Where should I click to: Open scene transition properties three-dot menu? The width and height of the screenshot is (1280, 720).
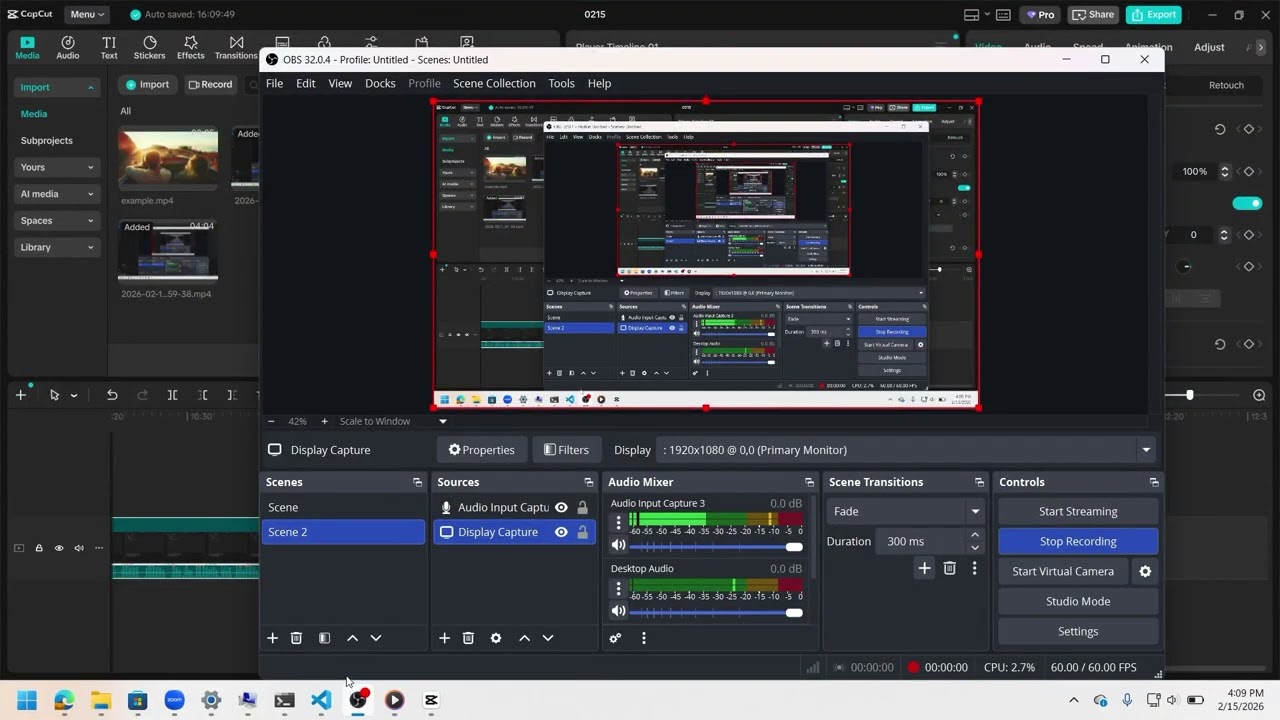pos(974,568)
